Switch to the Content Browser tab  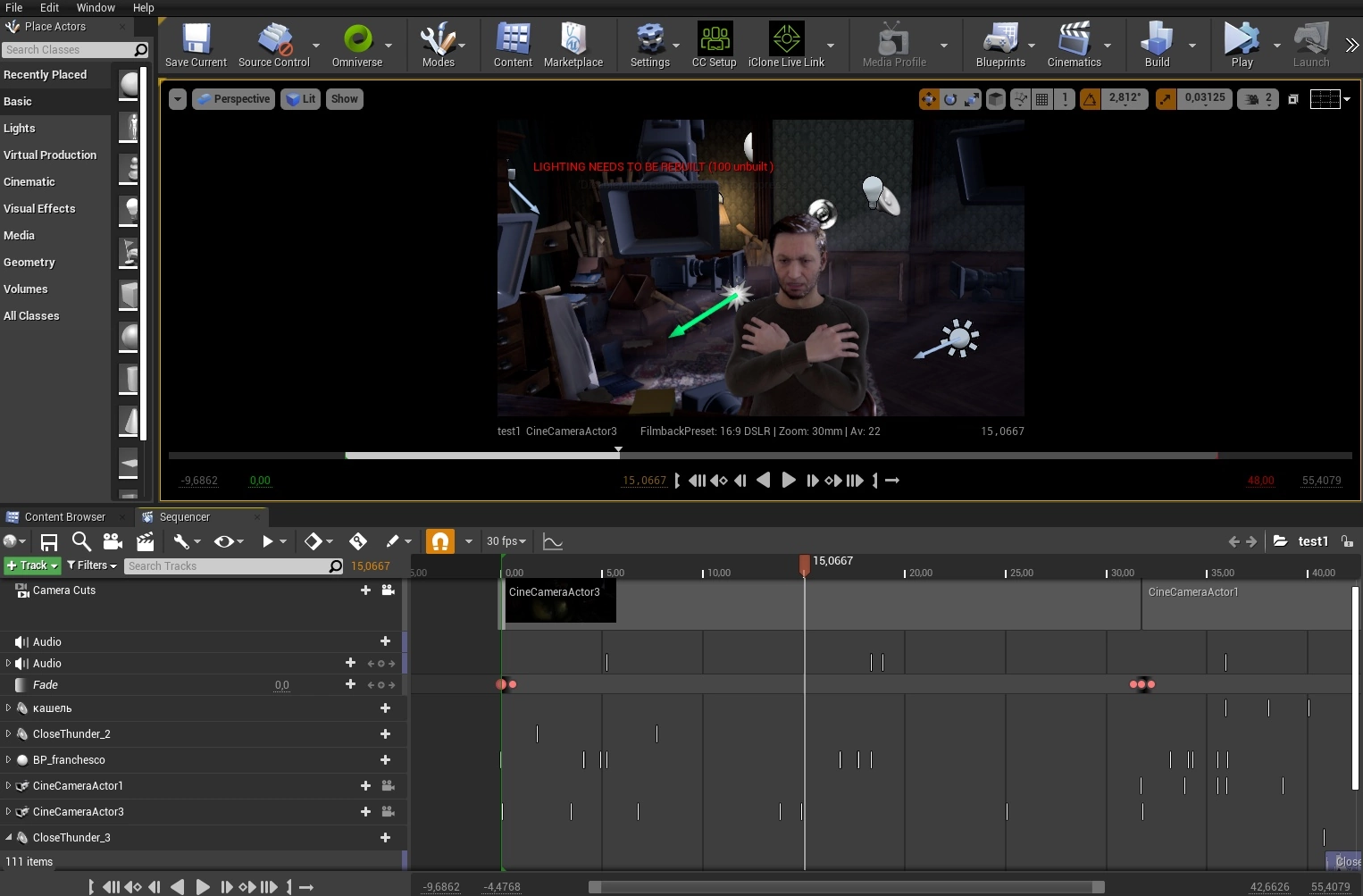coord(65,517)
